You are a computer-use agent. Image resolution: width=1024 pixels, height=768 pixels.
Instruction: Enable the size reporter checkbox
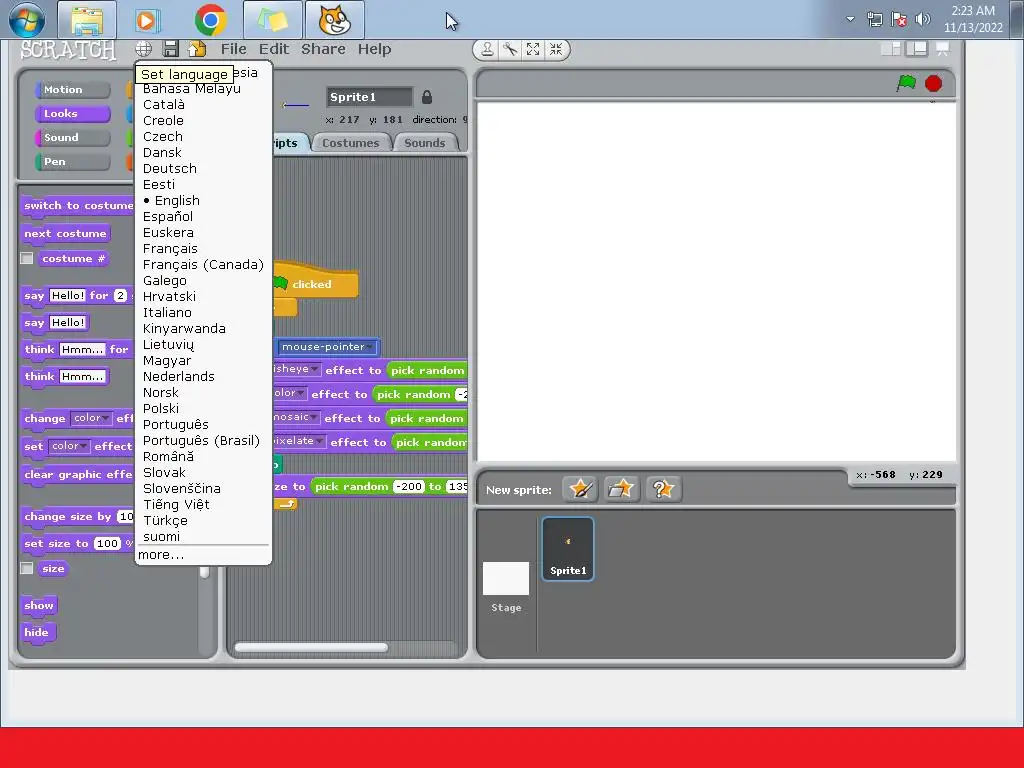click(x=27, y=568)
